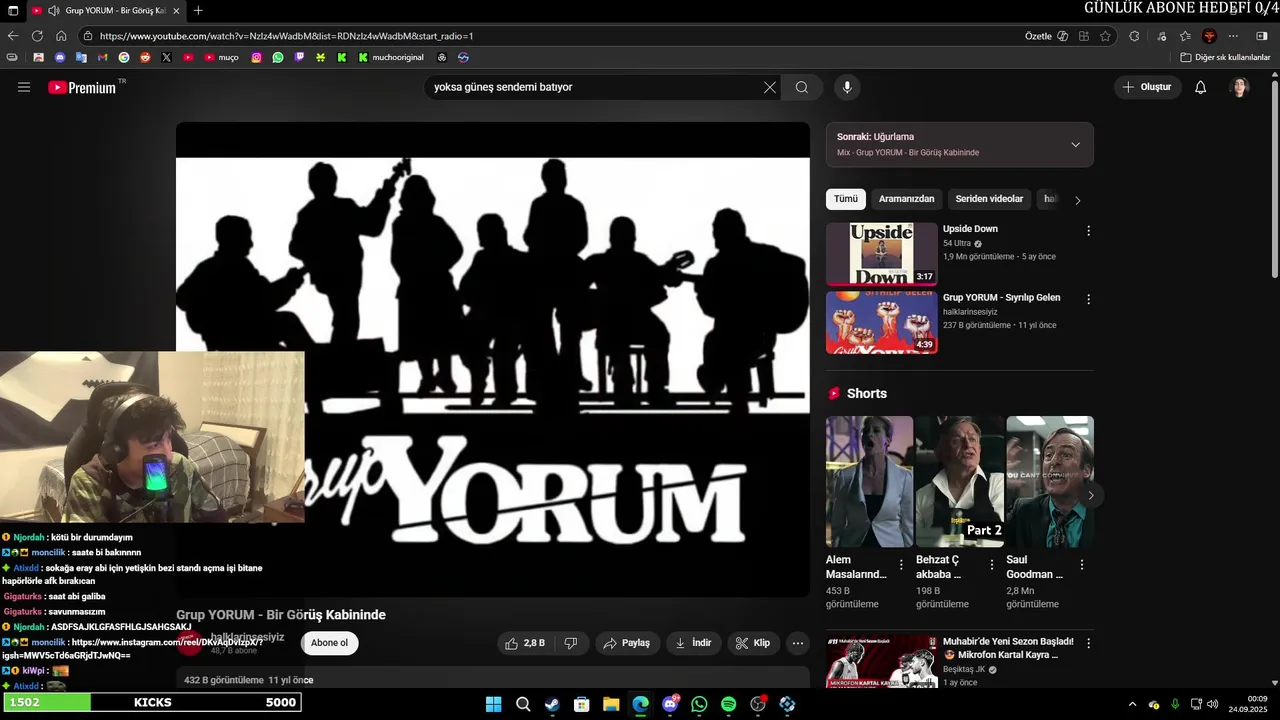Open the volume control in tray
The height and width of the screenshot is (720, 1280).
coord(1212,704)
